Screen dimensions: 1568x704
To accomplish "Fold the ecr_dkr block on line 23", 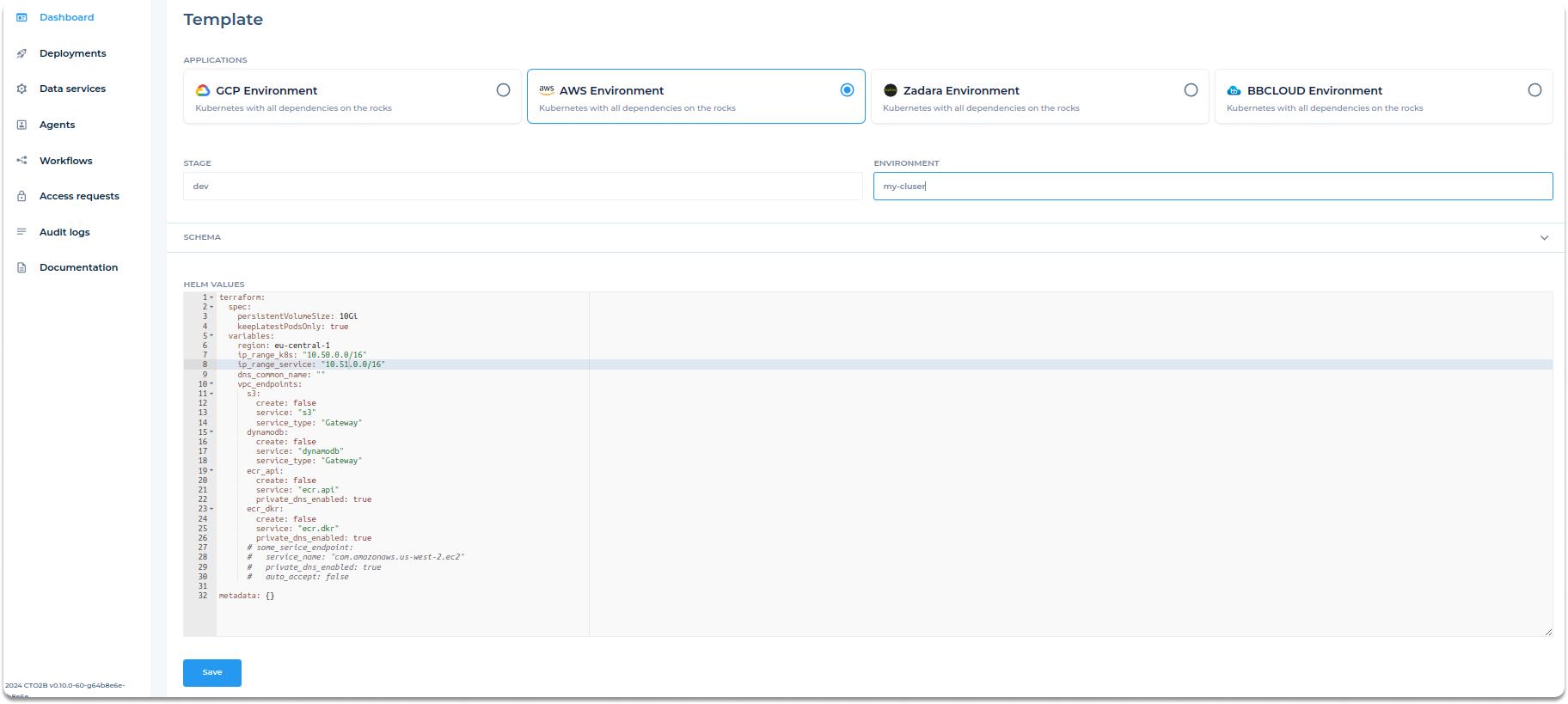I will coord(211,509).
